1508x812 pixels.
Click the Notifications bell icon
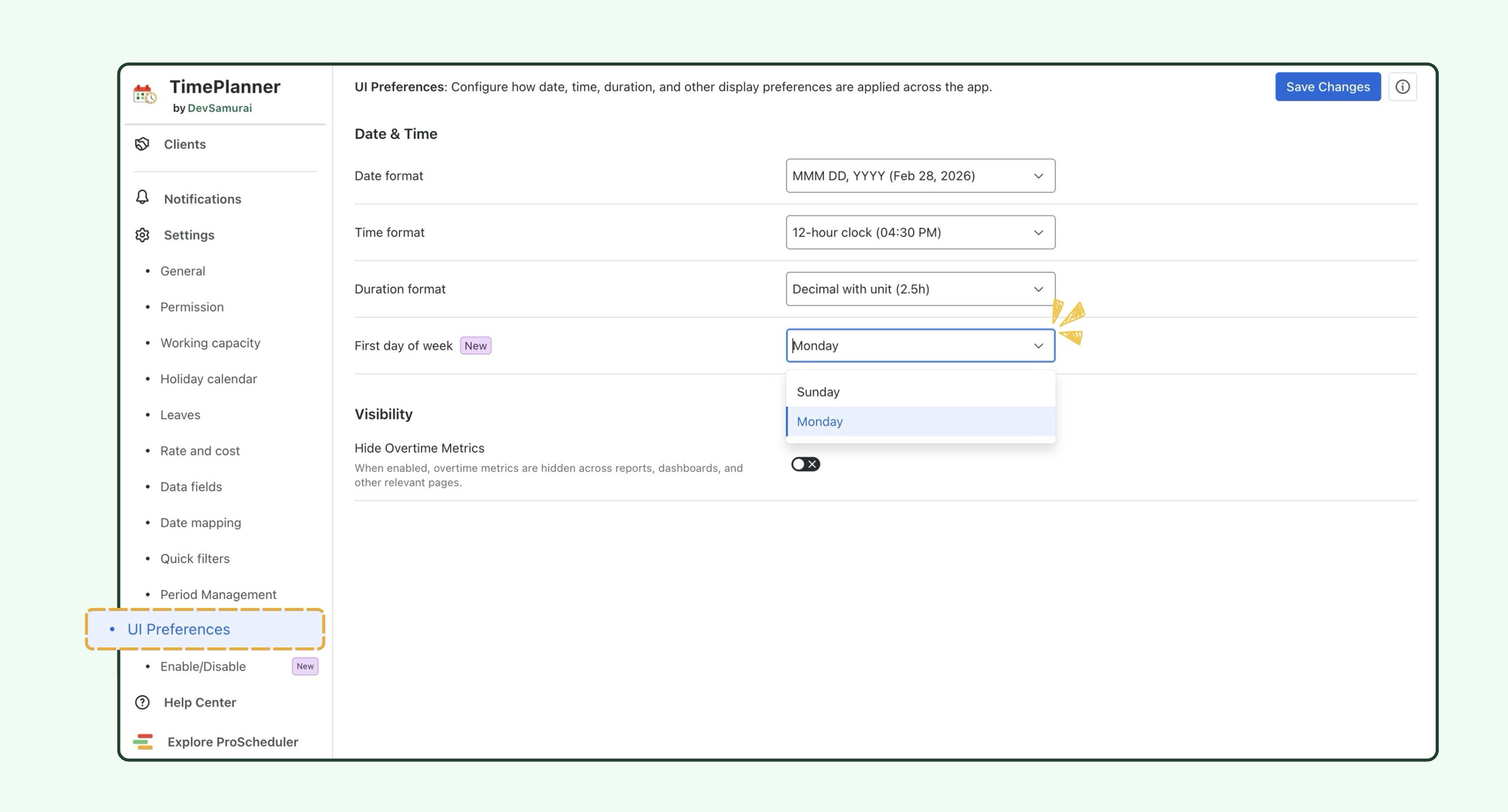142,198
